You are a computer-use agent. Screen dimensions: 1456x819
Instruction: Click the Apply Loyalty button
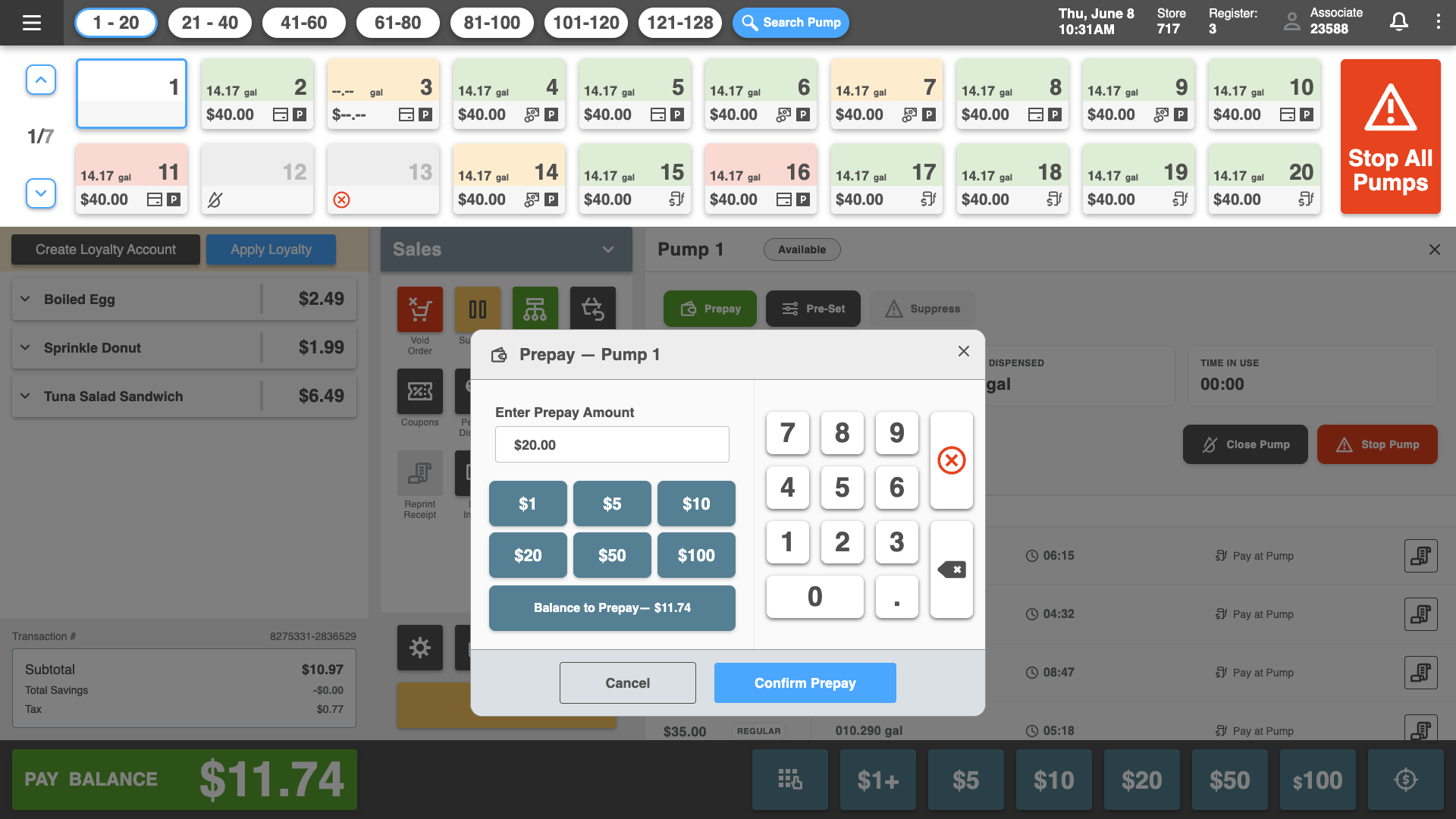pos(271,249)
